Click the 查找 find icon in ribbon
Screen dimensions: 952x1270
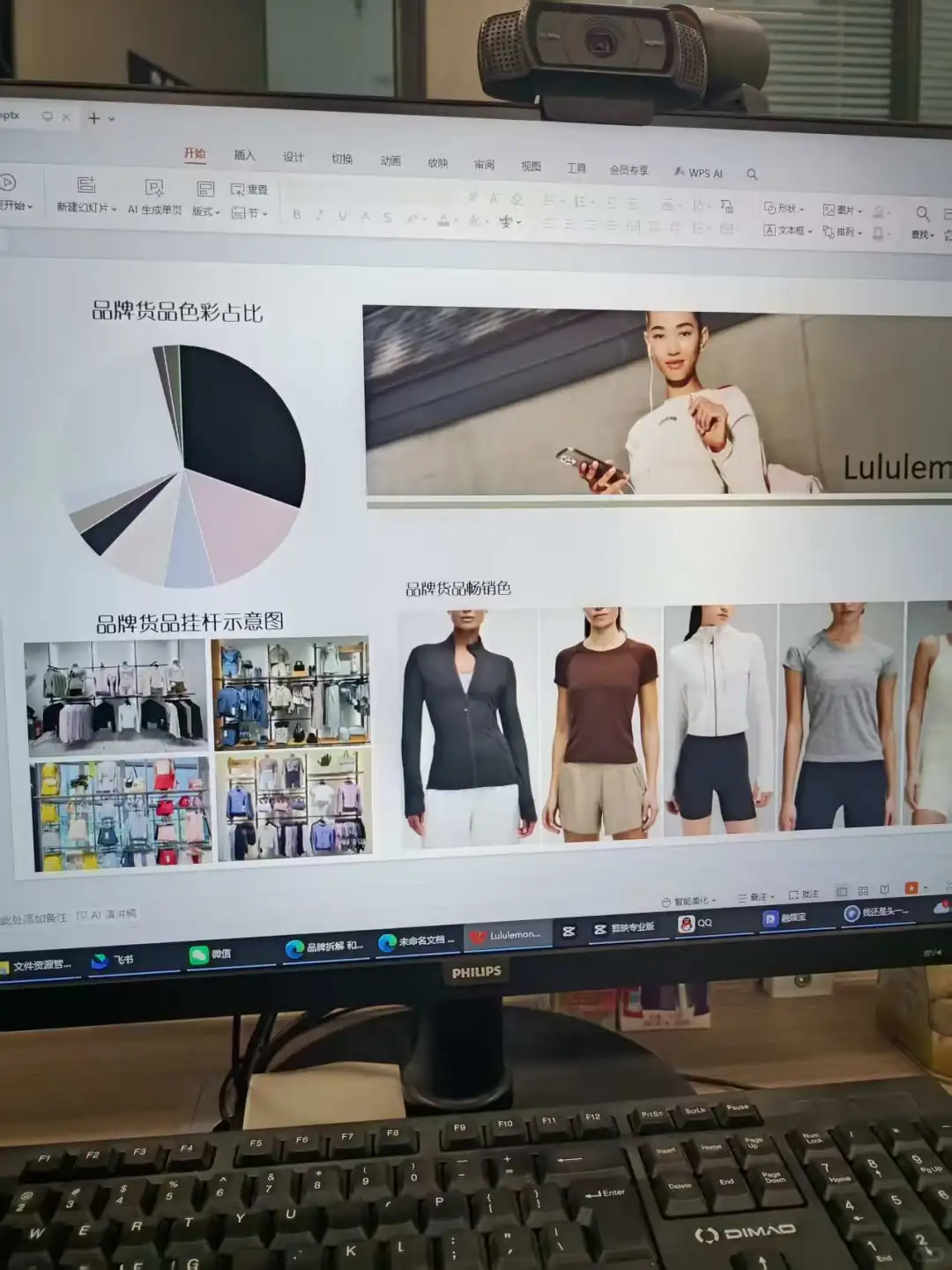pos(922,214)
